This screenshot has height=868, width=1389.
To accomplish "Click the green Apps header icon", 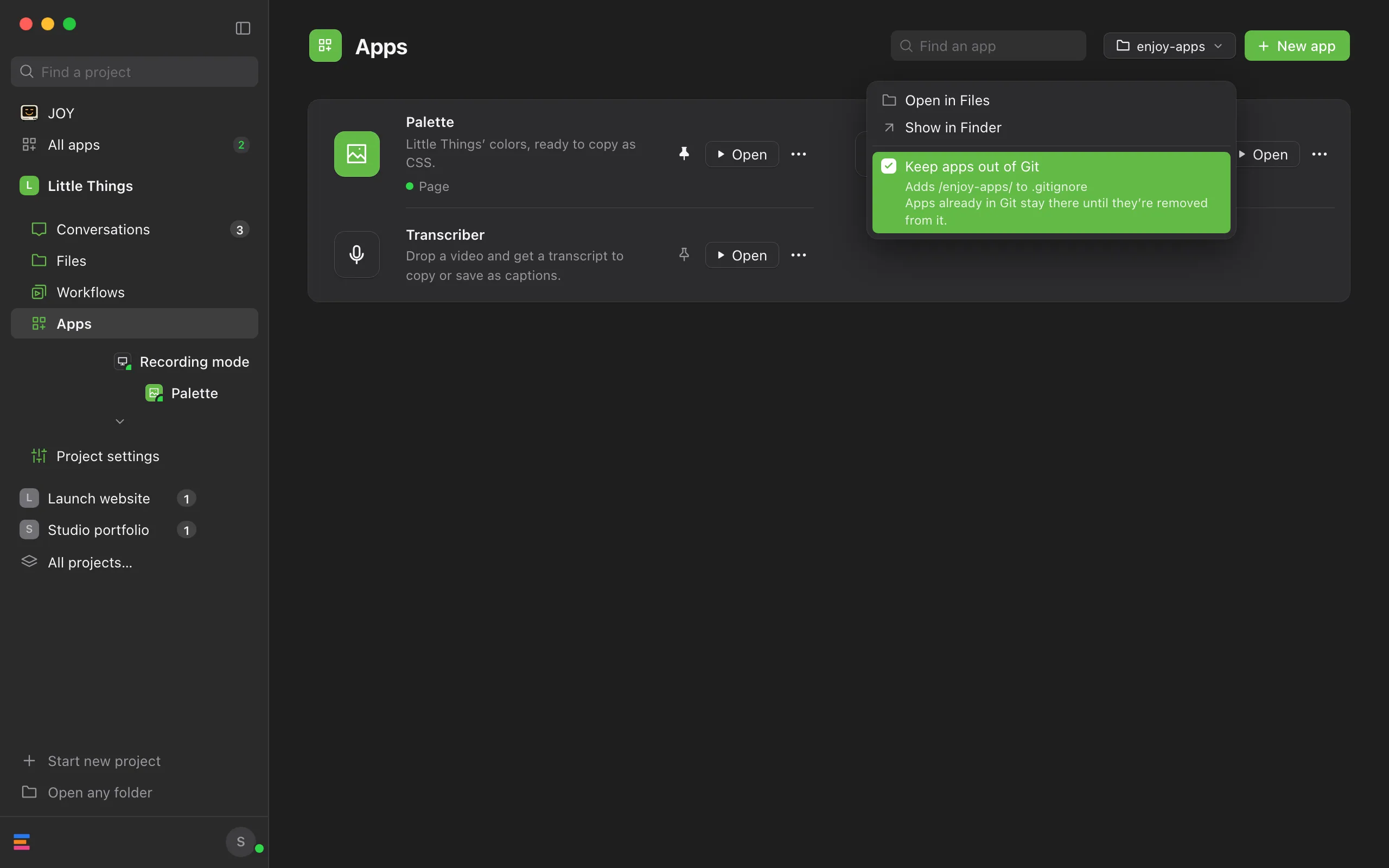I will tap(326, 46).
